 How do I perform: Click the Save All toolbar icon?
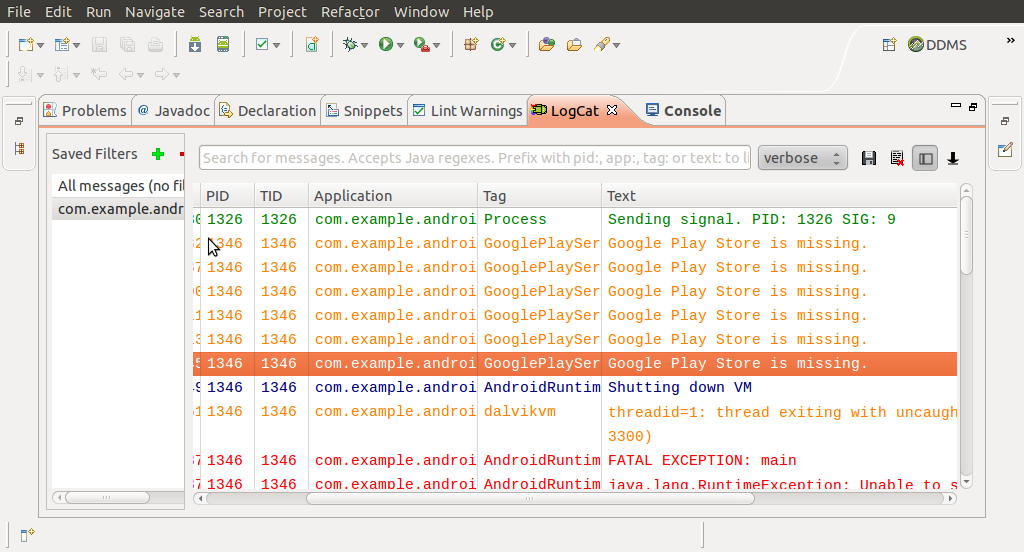pyautogui.click(x=127, y=44)
